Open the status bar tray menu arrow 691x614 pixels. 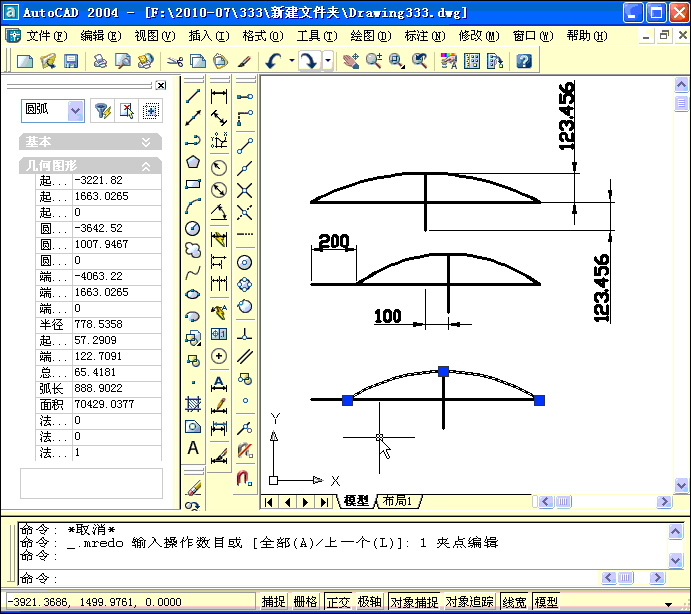coord(668,603)
